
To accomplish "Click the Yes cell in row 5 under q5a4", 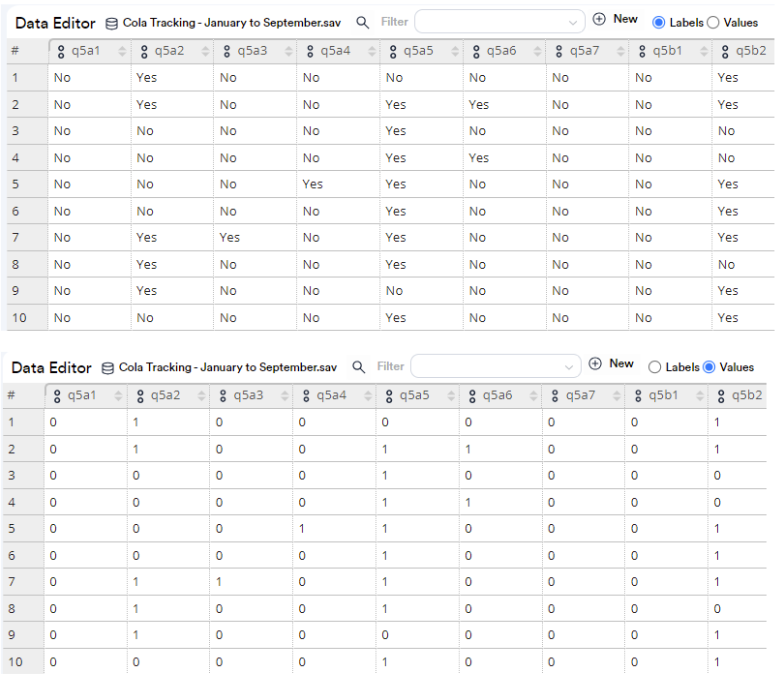I will (x=313, y=184).
